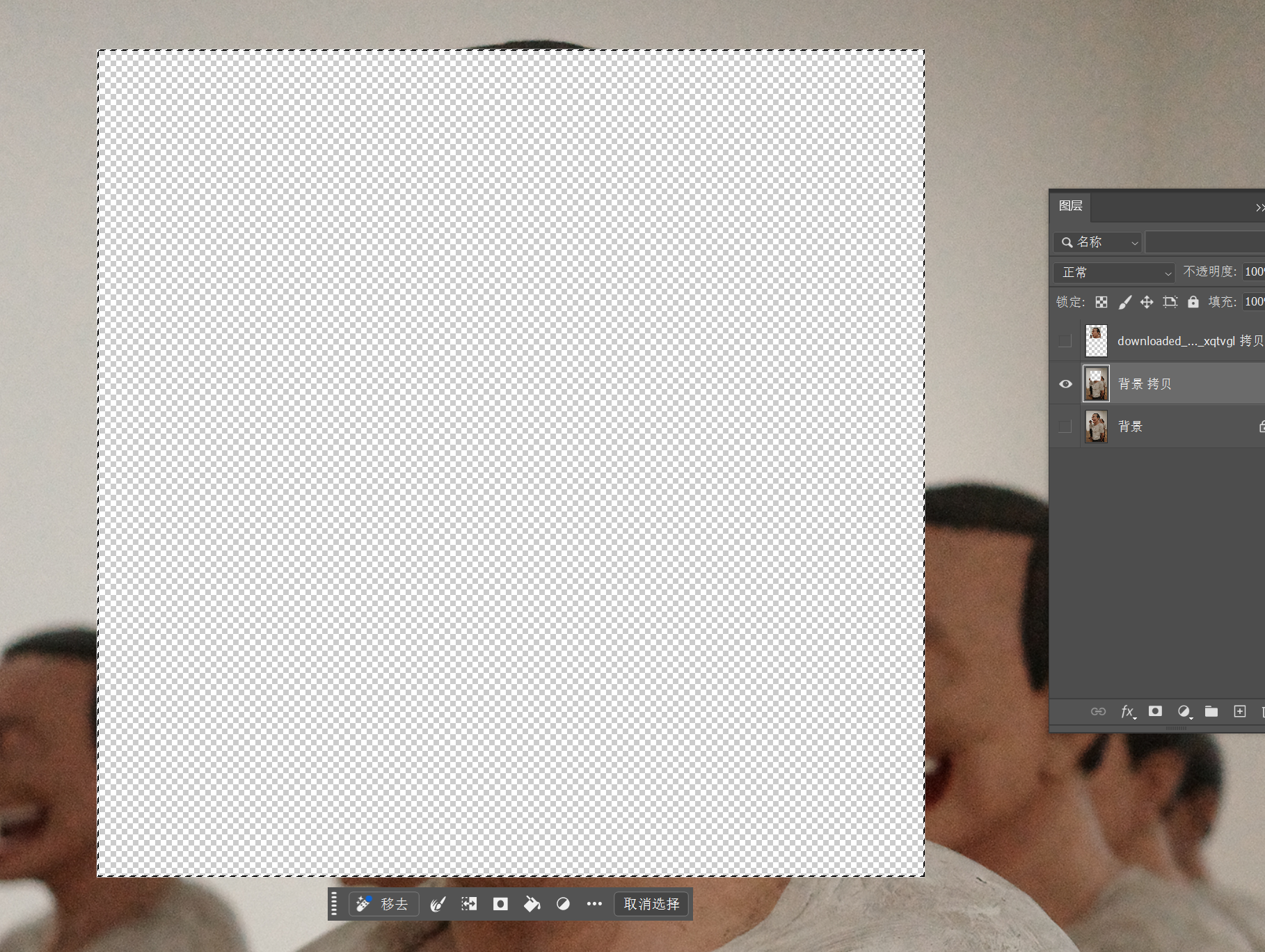
Task: Select the 背景 layer row
Action: (1183, 427)
